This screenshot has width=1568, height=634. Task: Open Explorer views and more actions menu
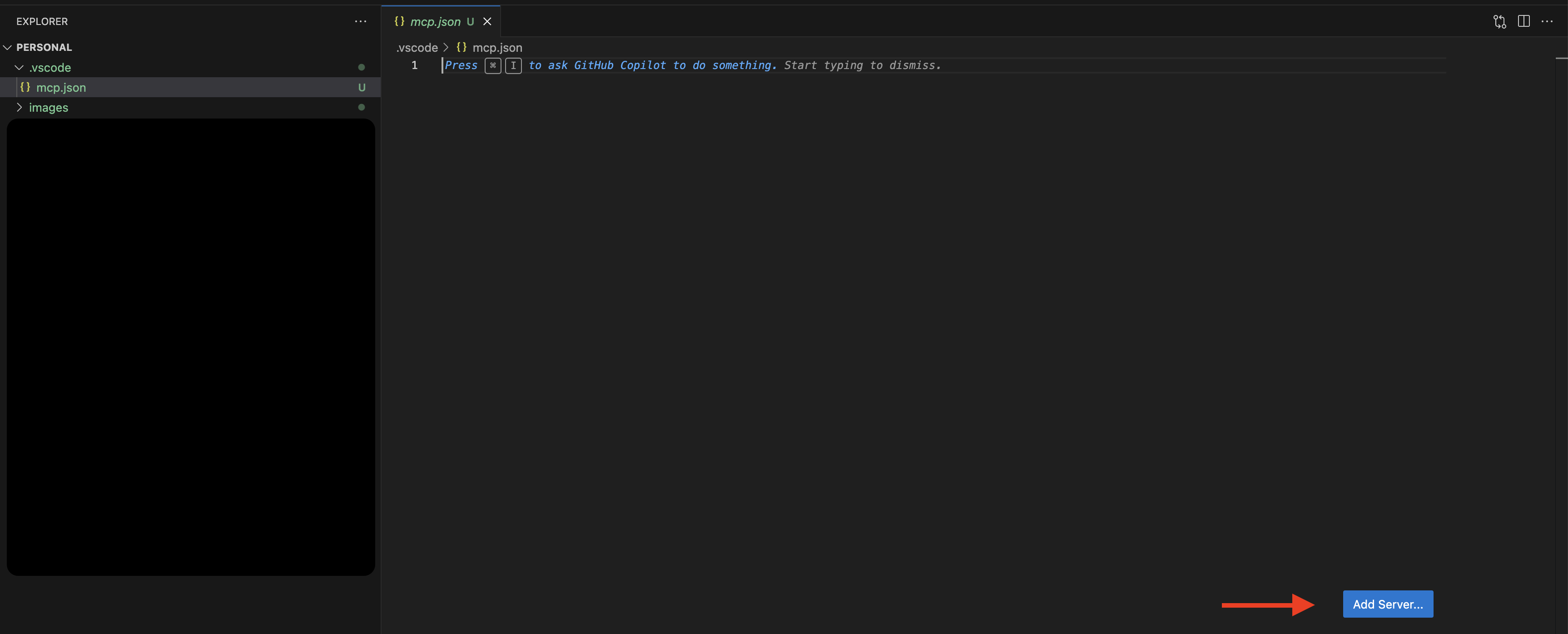point(360,21)
